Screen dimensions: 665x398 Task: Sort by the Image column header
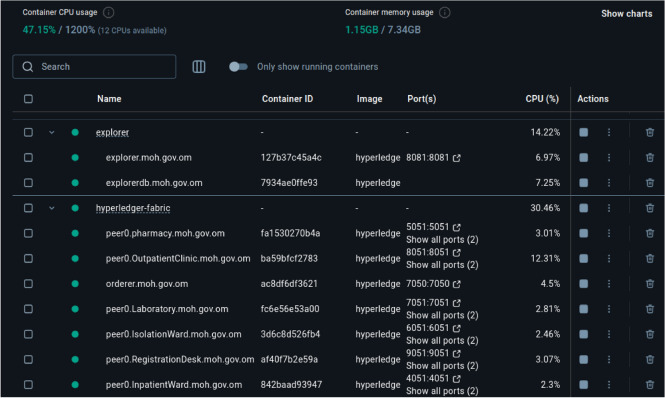(369, 99)
